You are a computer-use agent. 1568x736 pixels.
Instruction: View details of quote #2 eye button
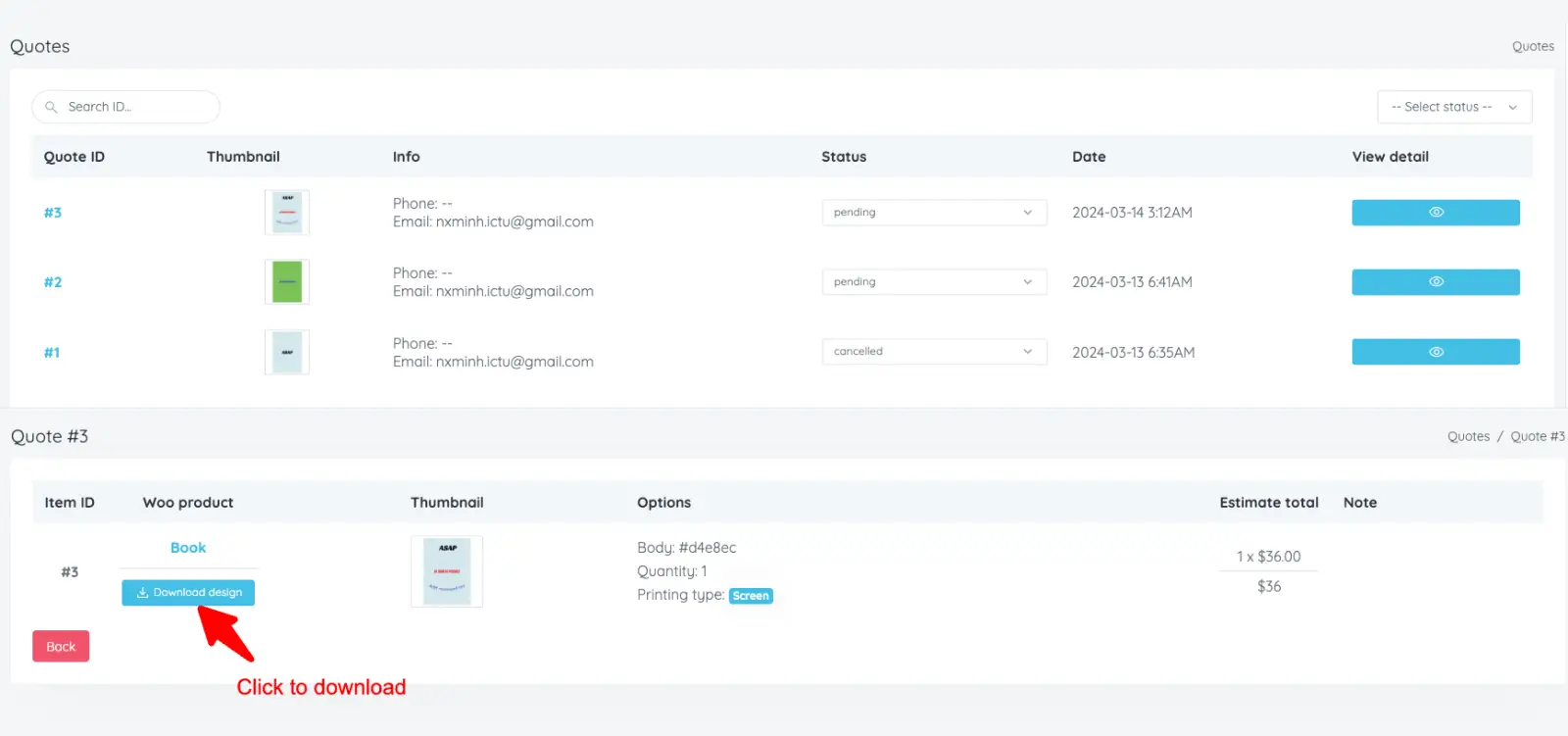pyautogui.click(x=1436, y=282)
